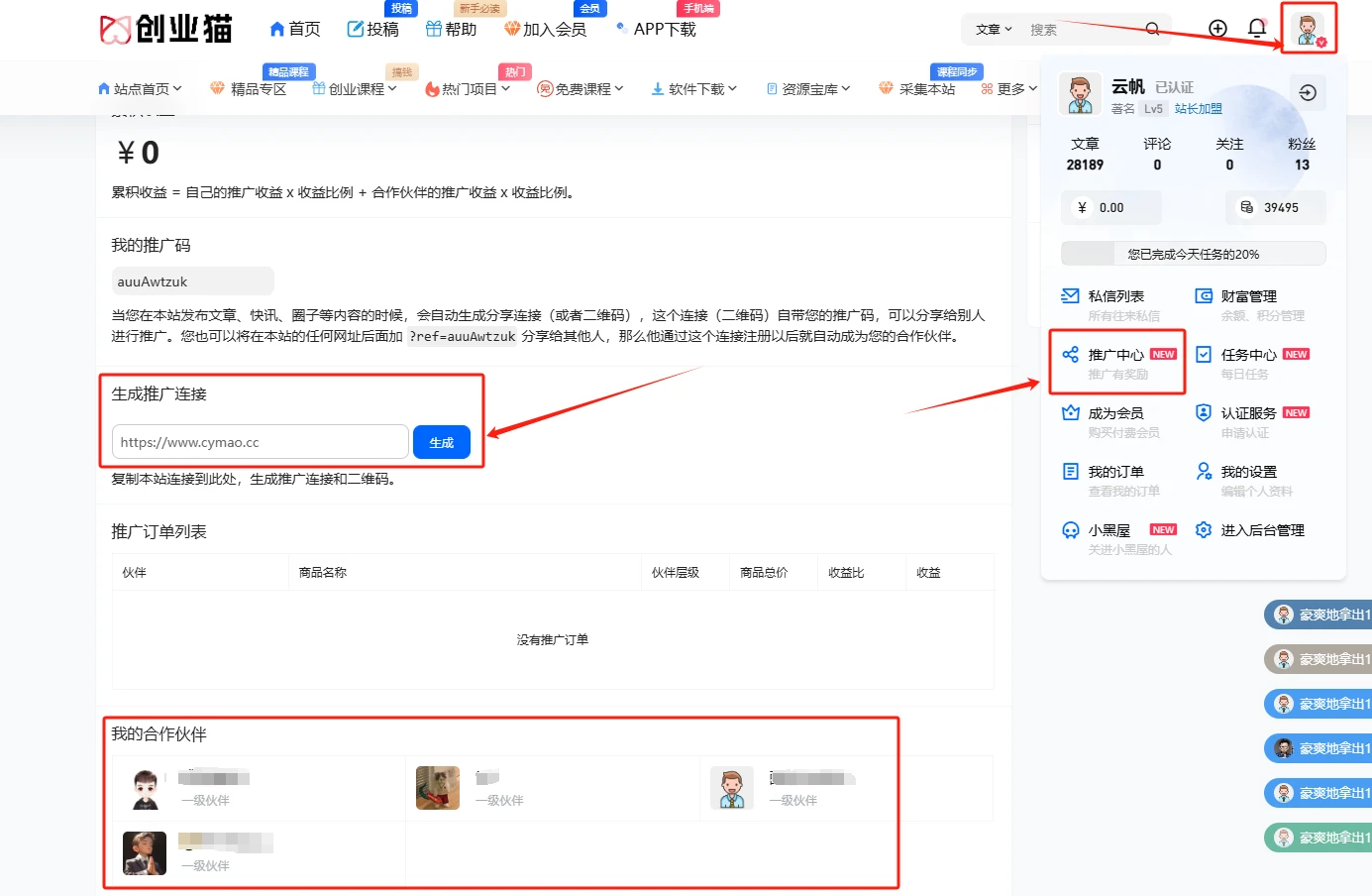Click the publish plus icon near search
This screenshot has height=896, width=1372.
(x=1216, y=29)
